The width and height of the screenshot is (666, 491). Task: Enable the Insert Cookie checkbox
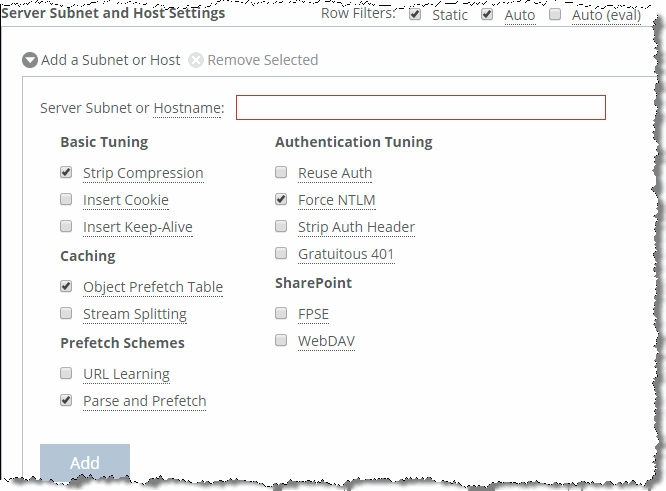(x=66, y=199)
